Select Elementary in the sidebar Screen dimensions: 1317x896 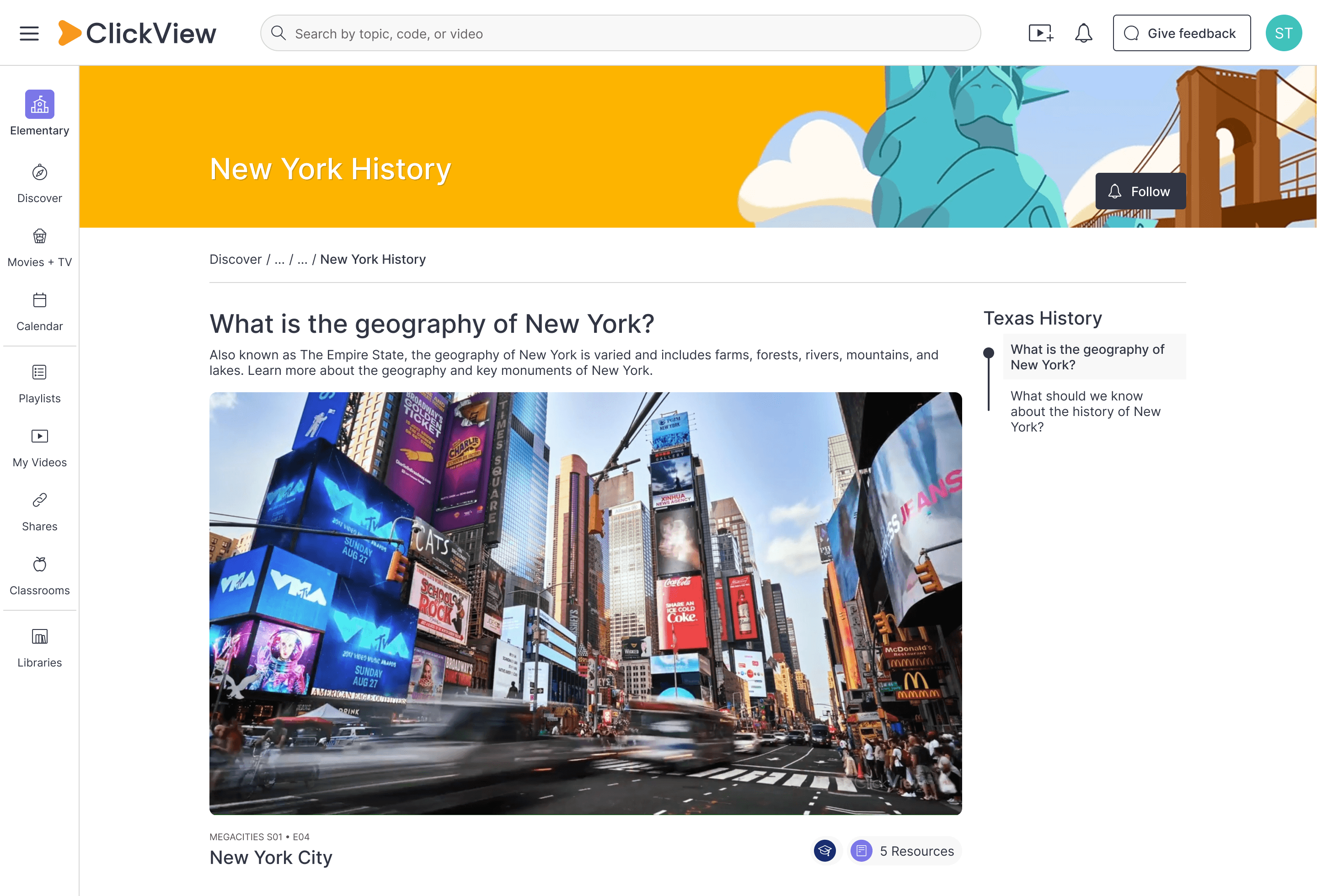pos(40,113)
